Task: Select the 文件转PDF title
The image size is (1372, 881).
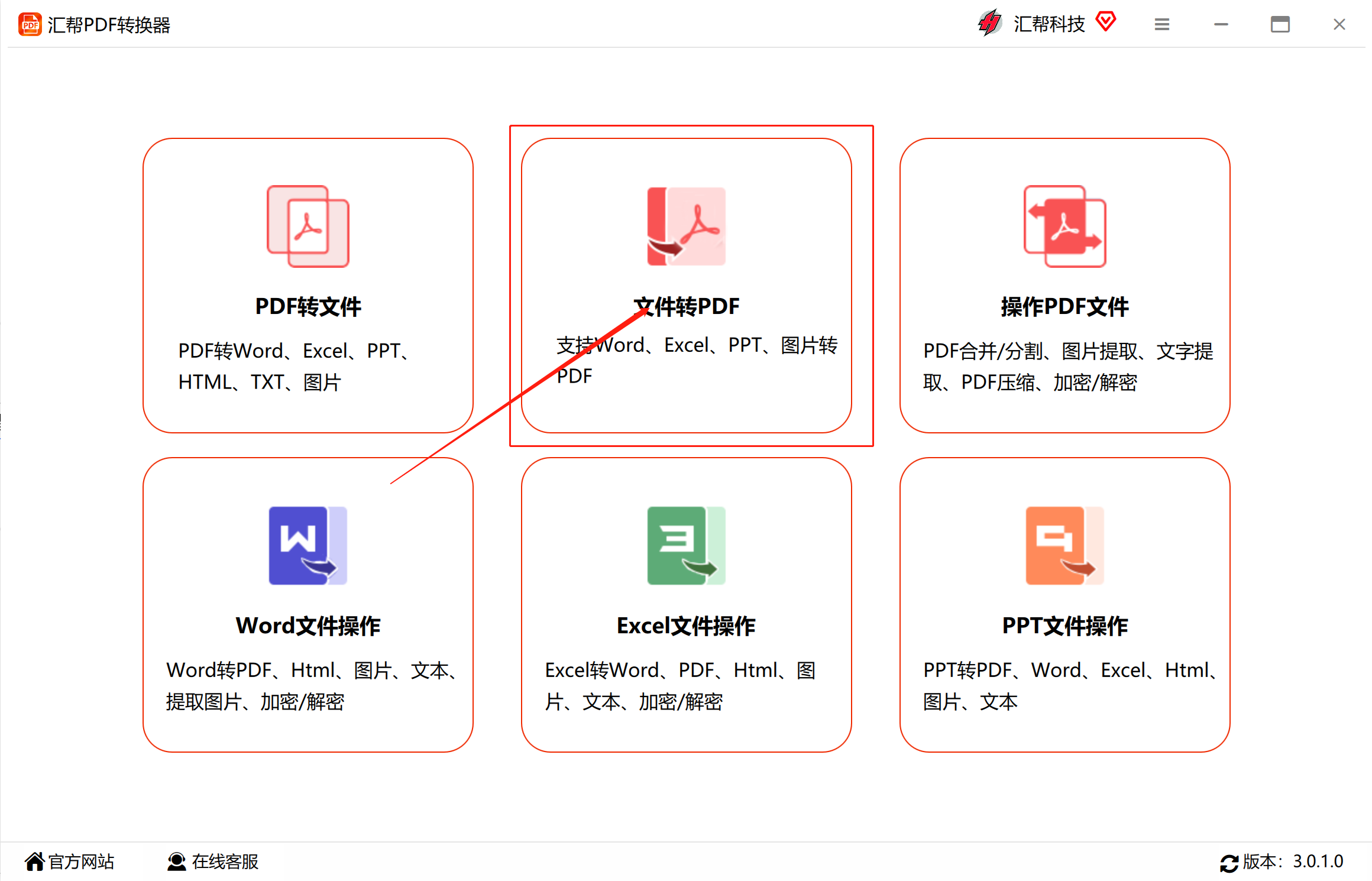Action: pyautogui.click(x=686, y=306)
